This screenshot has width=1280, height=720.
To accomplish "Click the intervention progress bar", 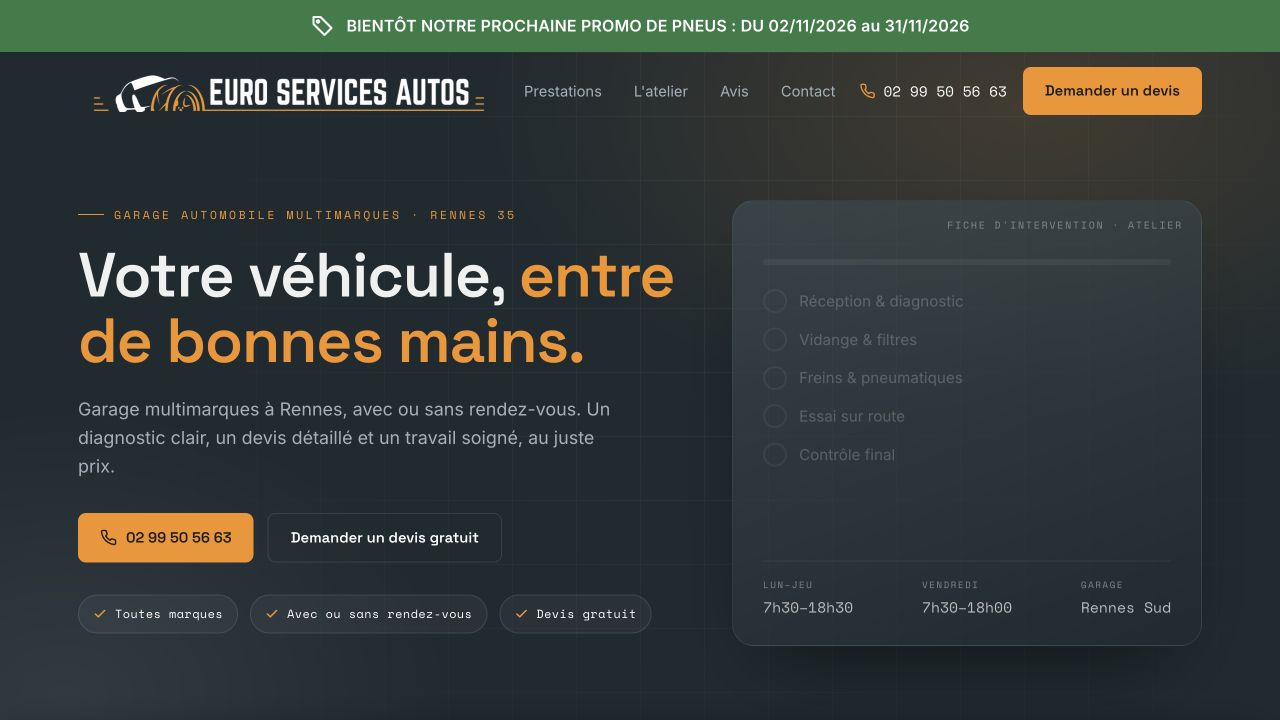I will click(967, 262).
